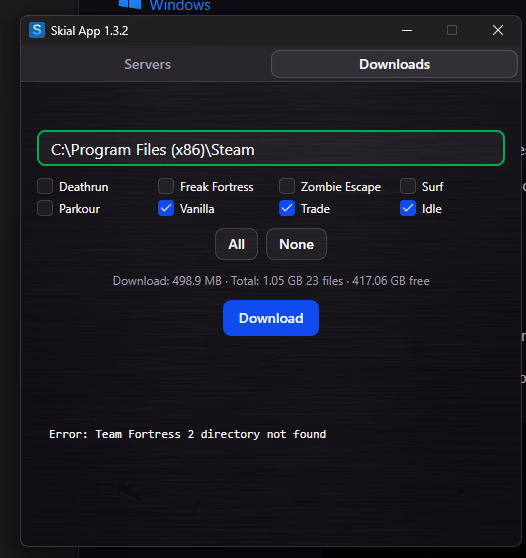Tick the Freak Fortress checkbox
This screenshot has width=526, height=558.
pos(166,186)
